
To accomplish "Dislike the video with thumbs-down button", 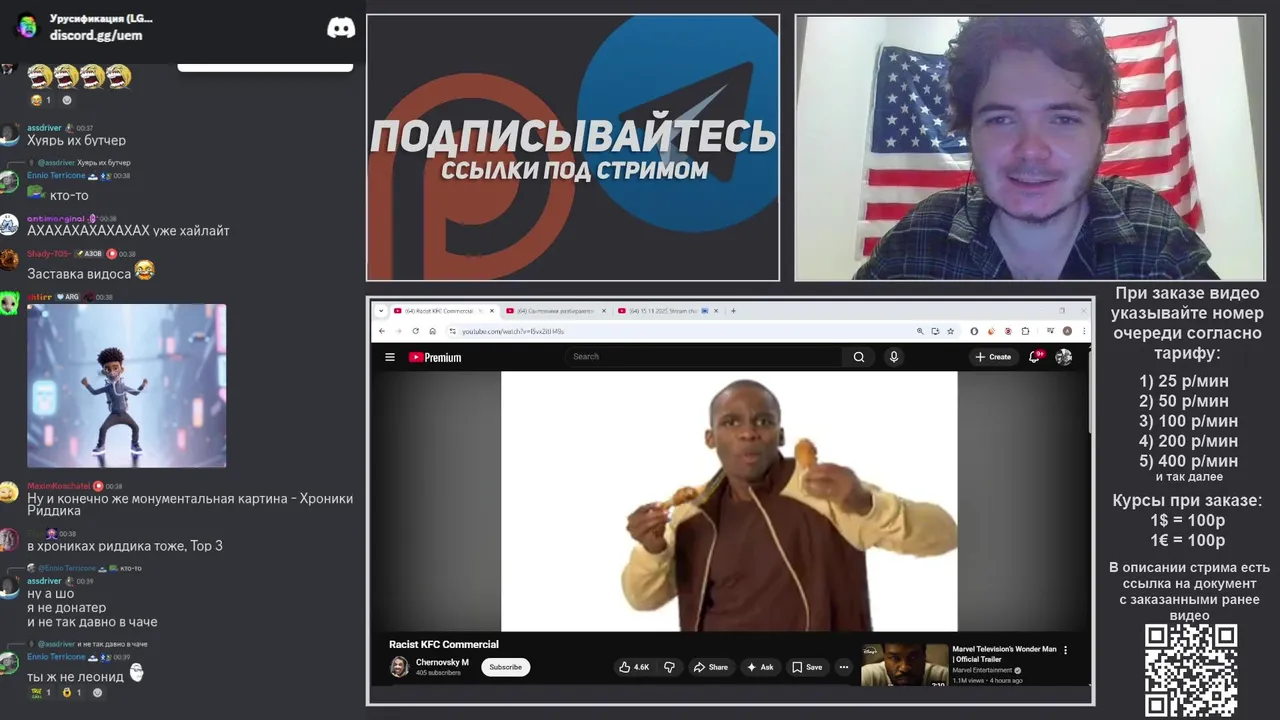I will [x=669, y=667].
